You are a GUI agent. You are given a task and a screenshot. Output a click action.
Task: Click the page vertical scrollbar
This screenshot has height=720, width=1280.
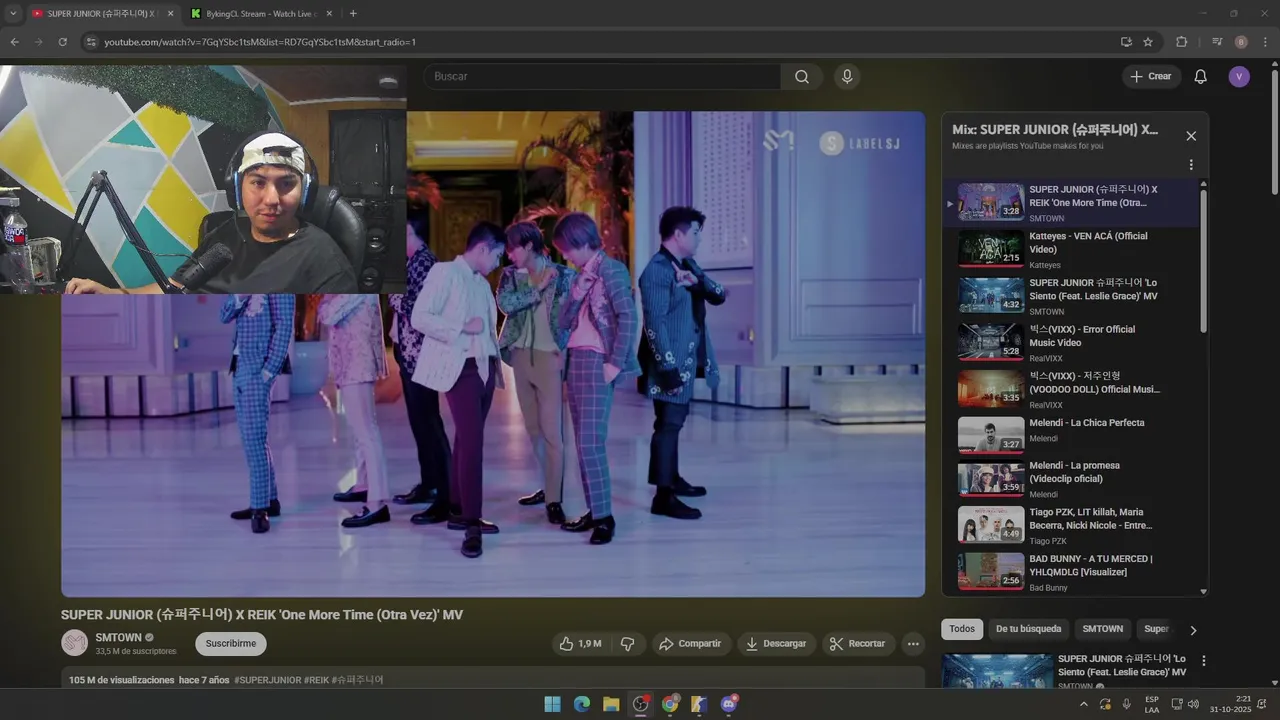pyautogui.click(x=1274, y=130)
